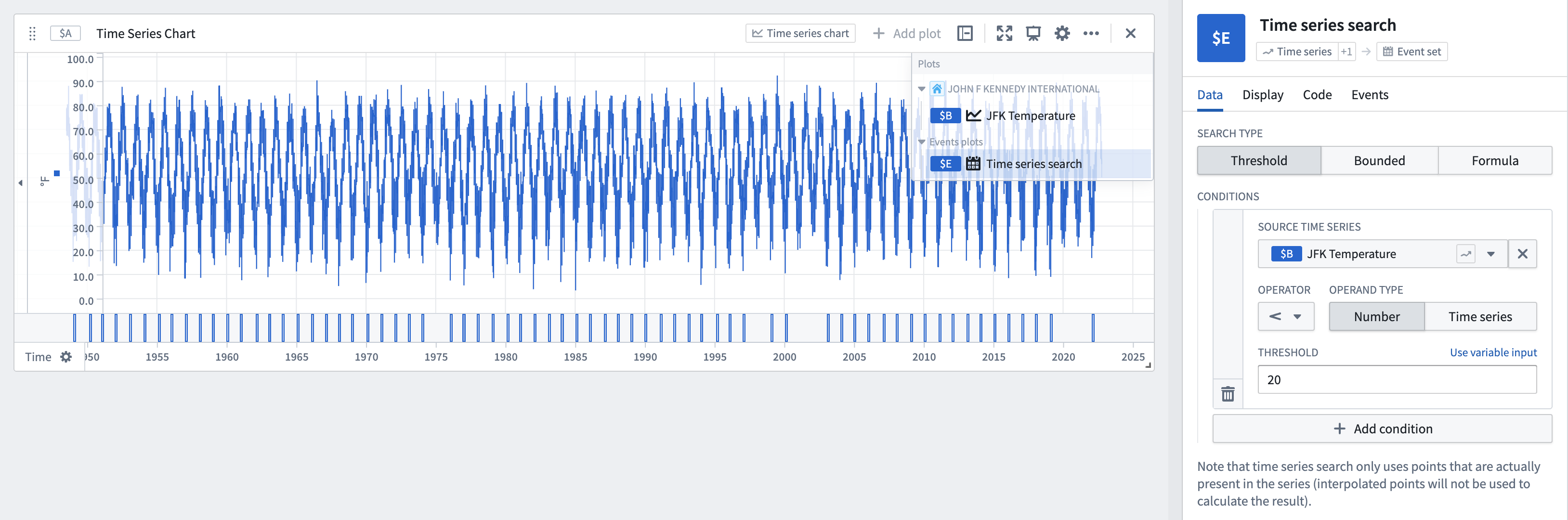1568x520 pixels.
Task: Remove JFK Temperature source using the X icon
Action: (x=1523, y=253)
